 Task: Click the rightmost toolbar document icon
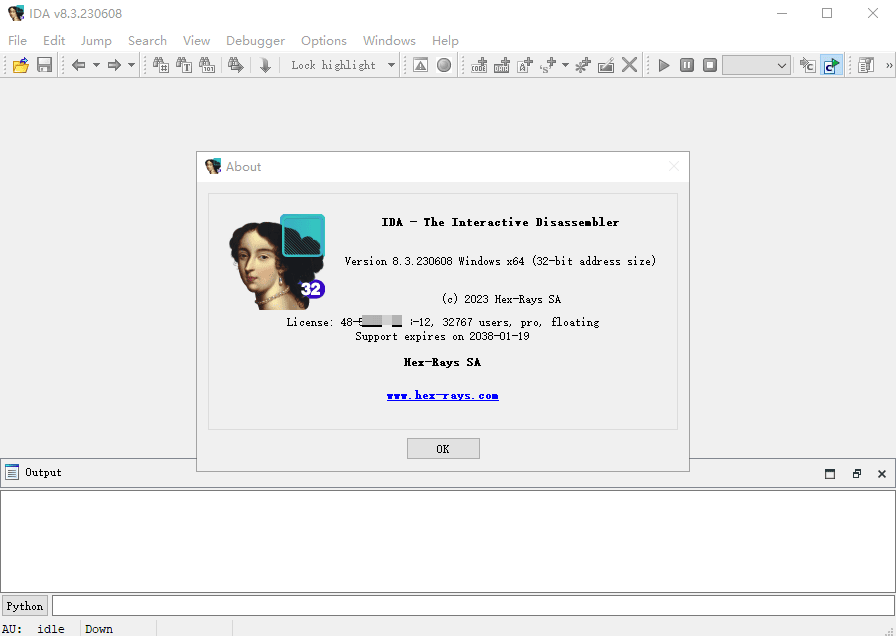tap(866, 65)
